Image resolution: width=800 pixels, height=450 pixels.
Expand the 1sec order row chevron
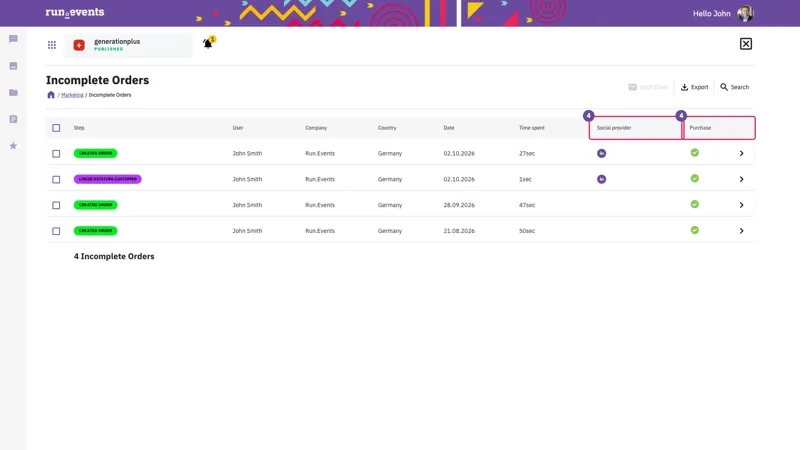click(x=741, y=179)
